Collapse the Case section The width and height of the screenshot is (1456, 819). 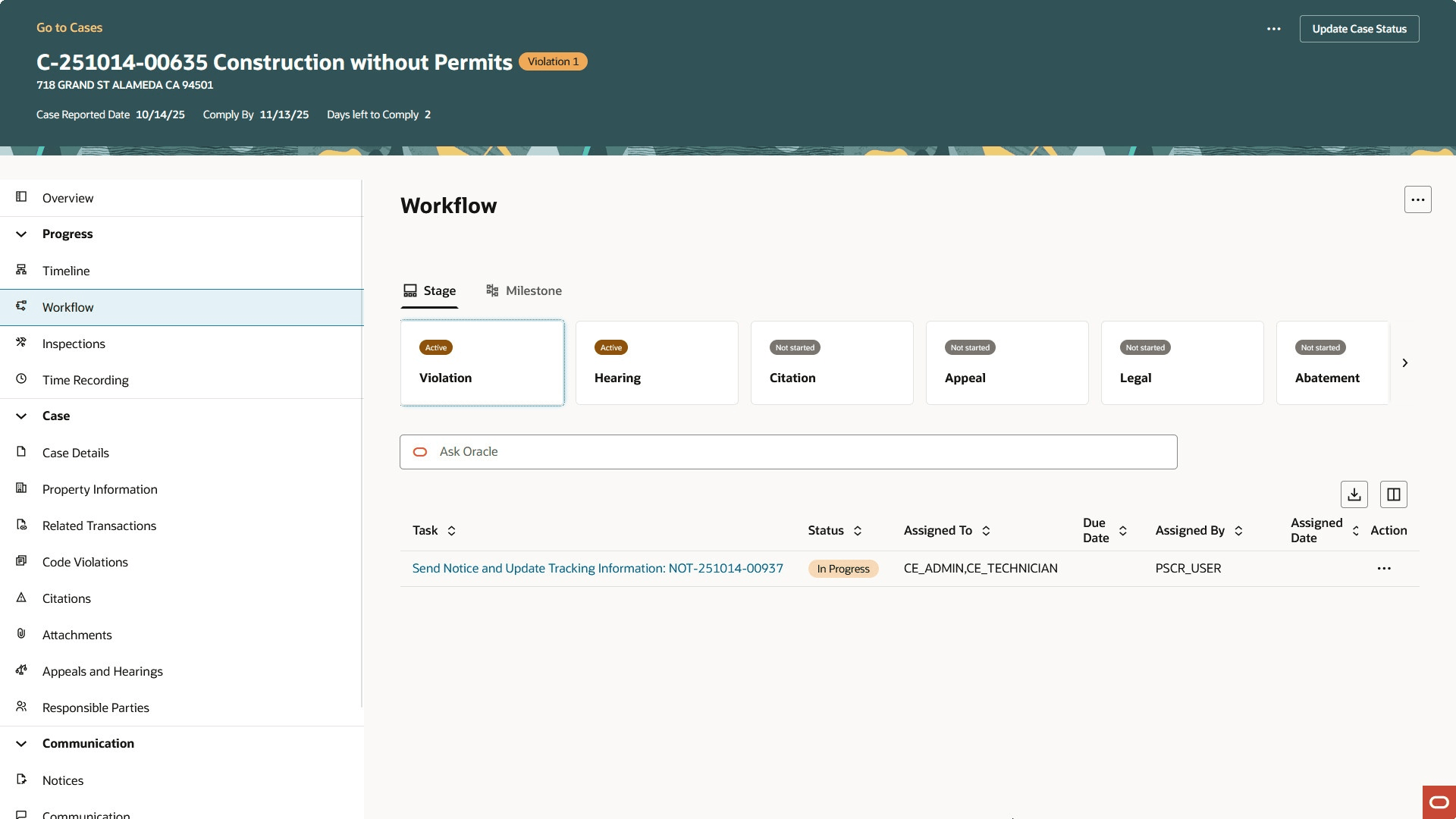point(20,416)
